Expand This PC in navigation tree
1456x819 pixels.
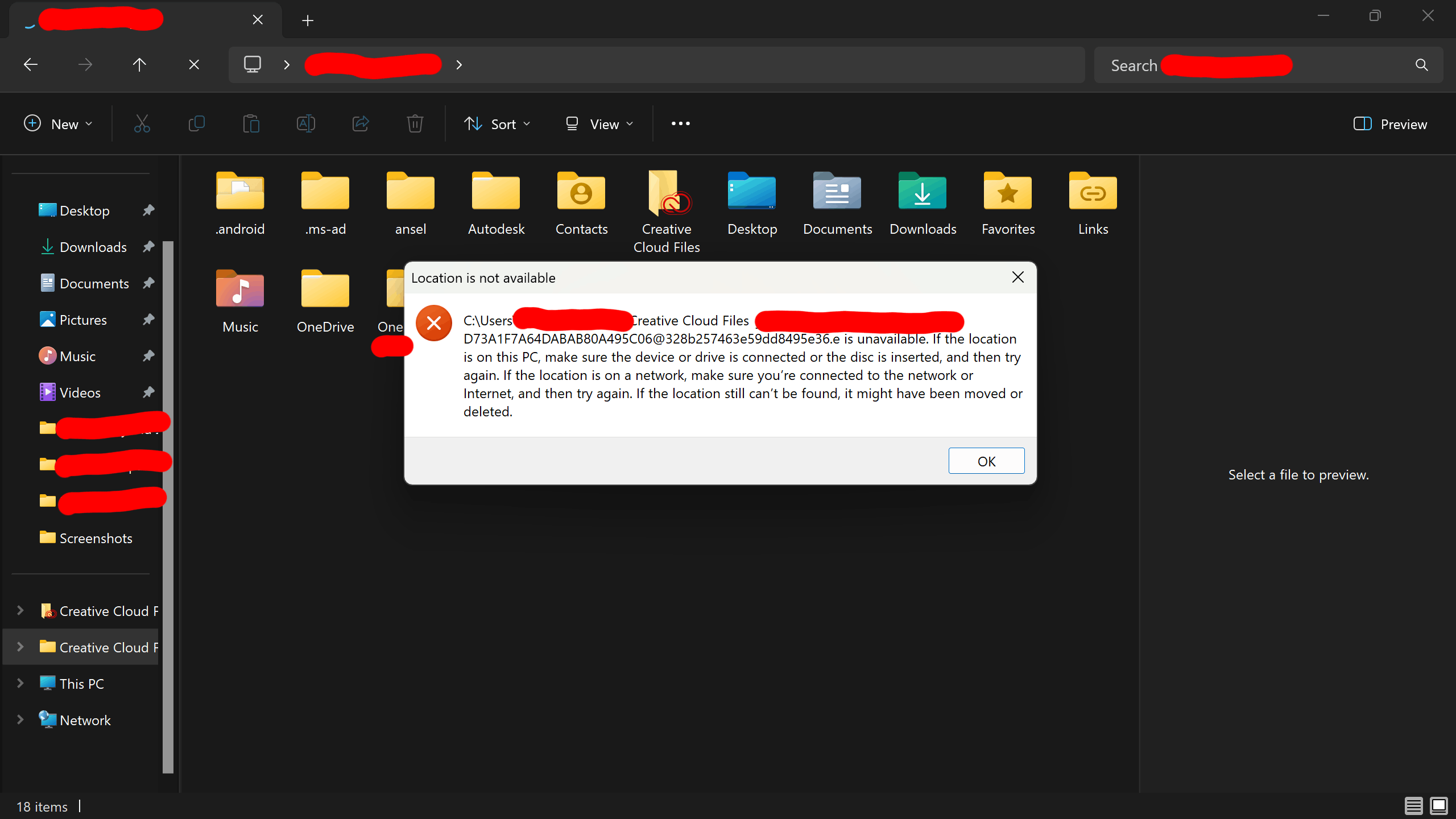20,683
